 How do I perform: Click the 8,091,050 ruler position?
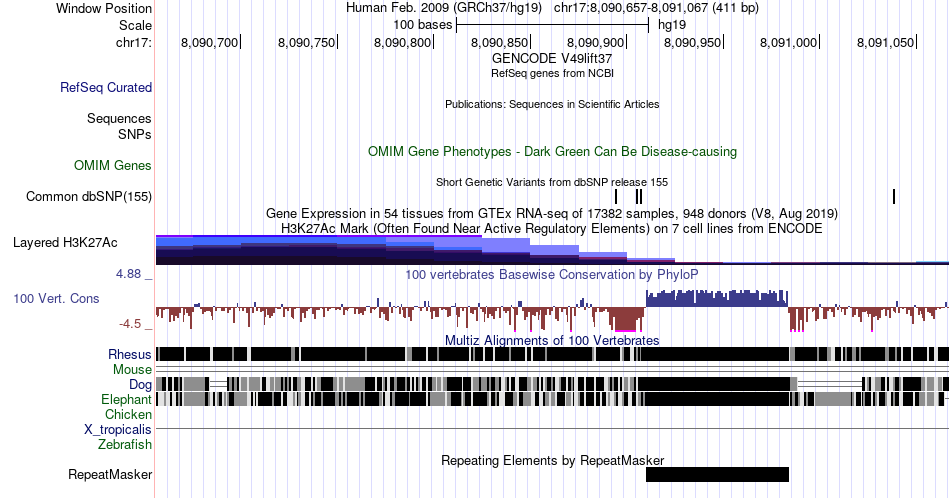(885, 42)
